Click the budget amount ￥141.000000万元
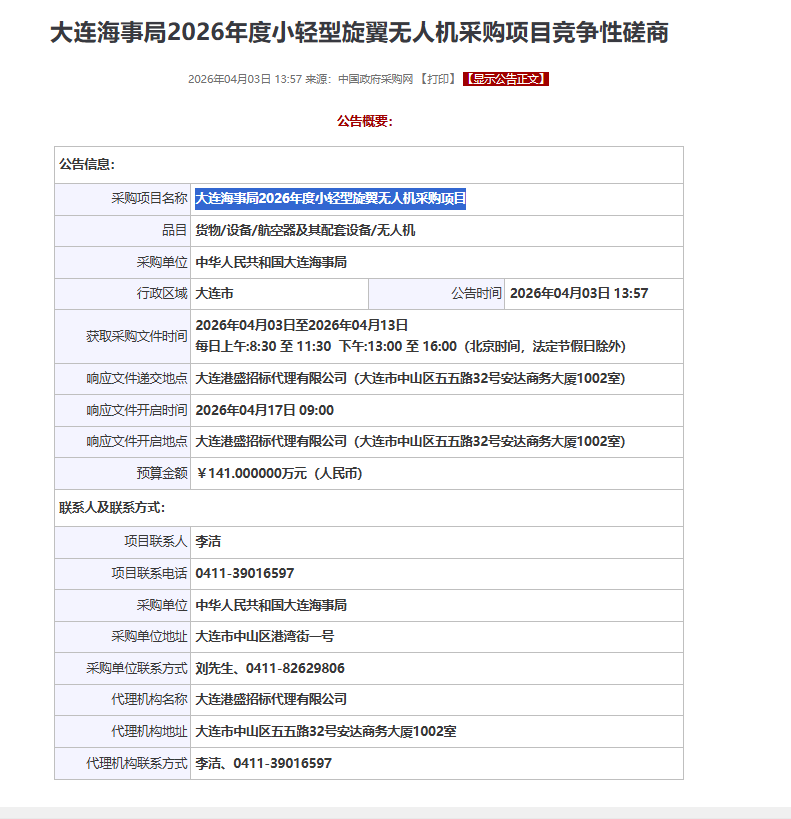The image size is (791, 819). (x=279, y=473)
